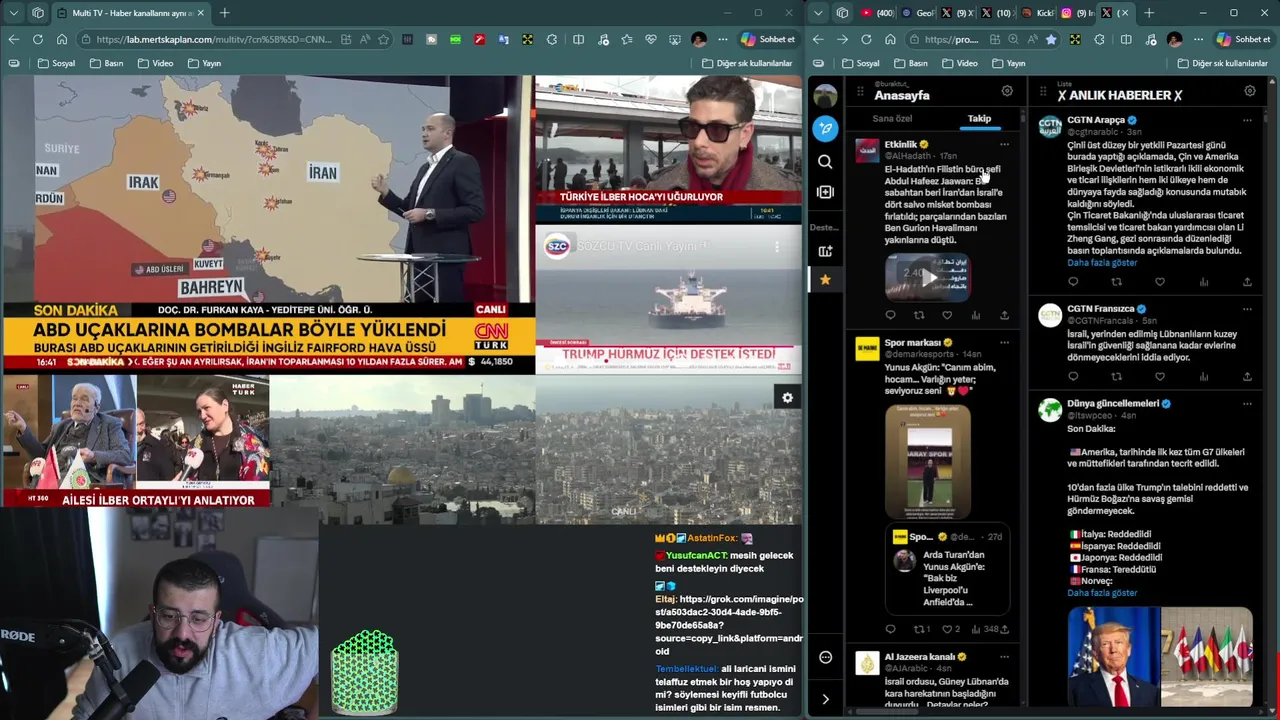Open Basın bookmarks folder in X Pro window
Viewport: 1280px width, 720px height.
click(x=911, y=63)
